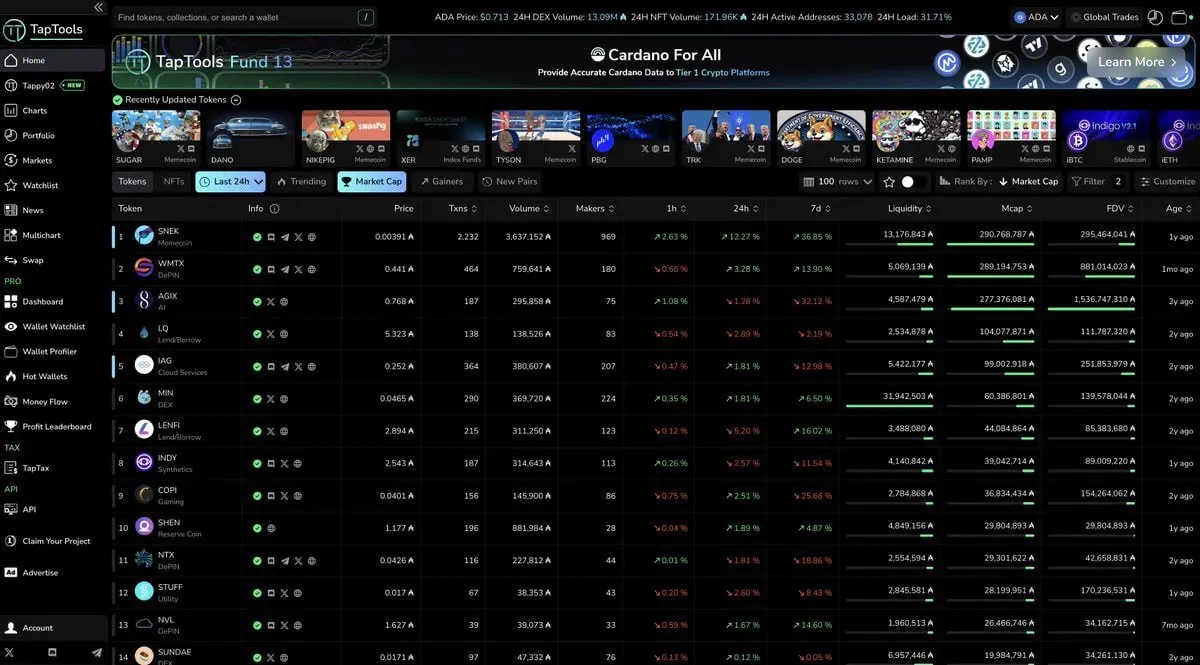
Task: Sort by the 7d column header
Action: click(819, 209)
